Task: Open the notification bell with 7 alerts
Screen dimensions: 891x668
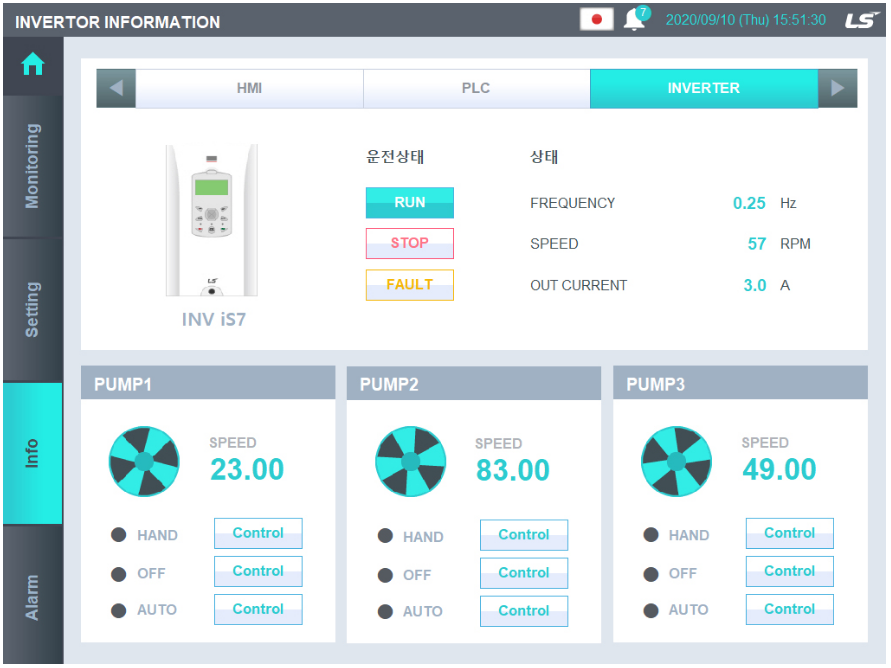Action: pyautogui.click(x=634, y=19)
